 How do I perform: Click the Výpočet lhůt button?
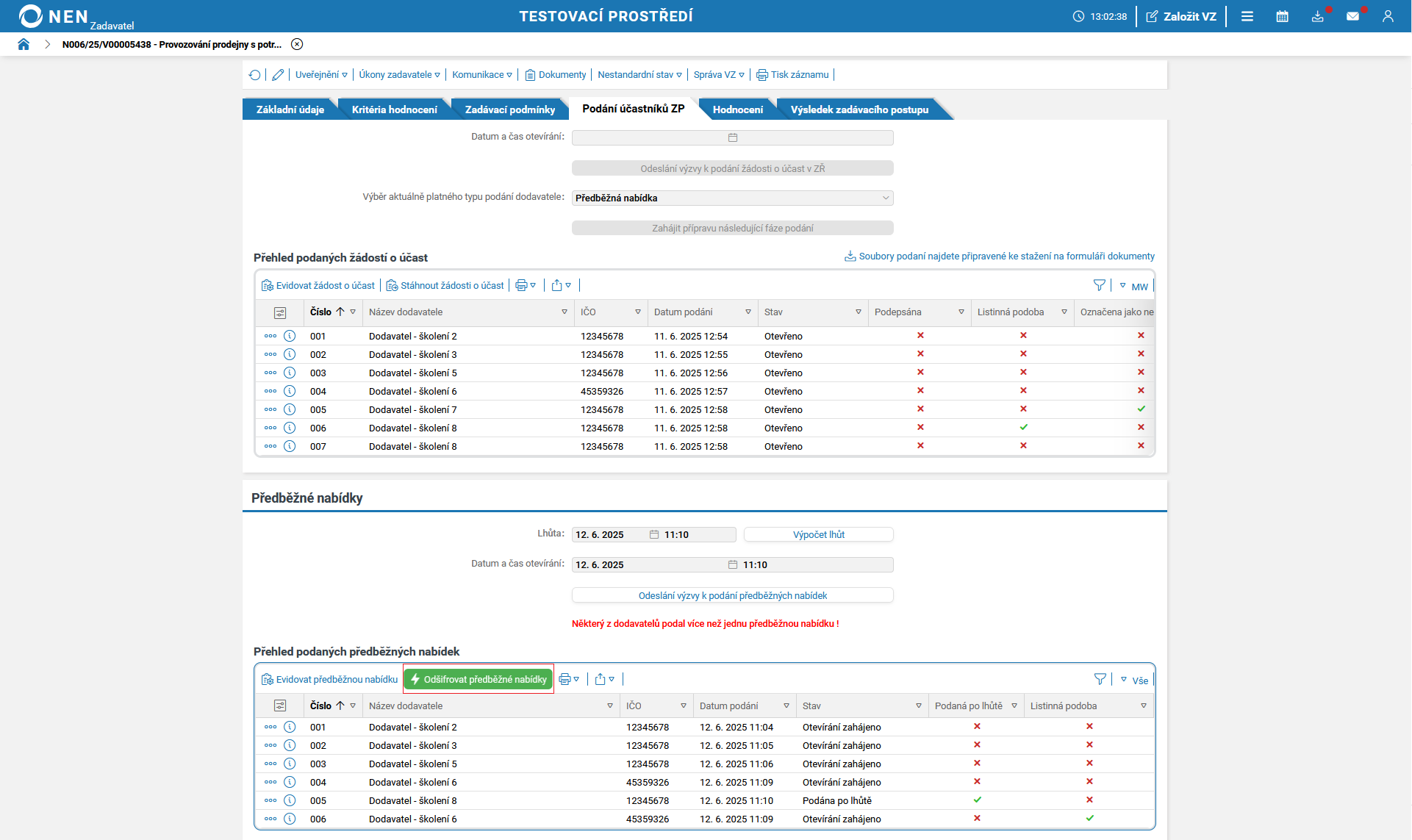click(818, 534)
